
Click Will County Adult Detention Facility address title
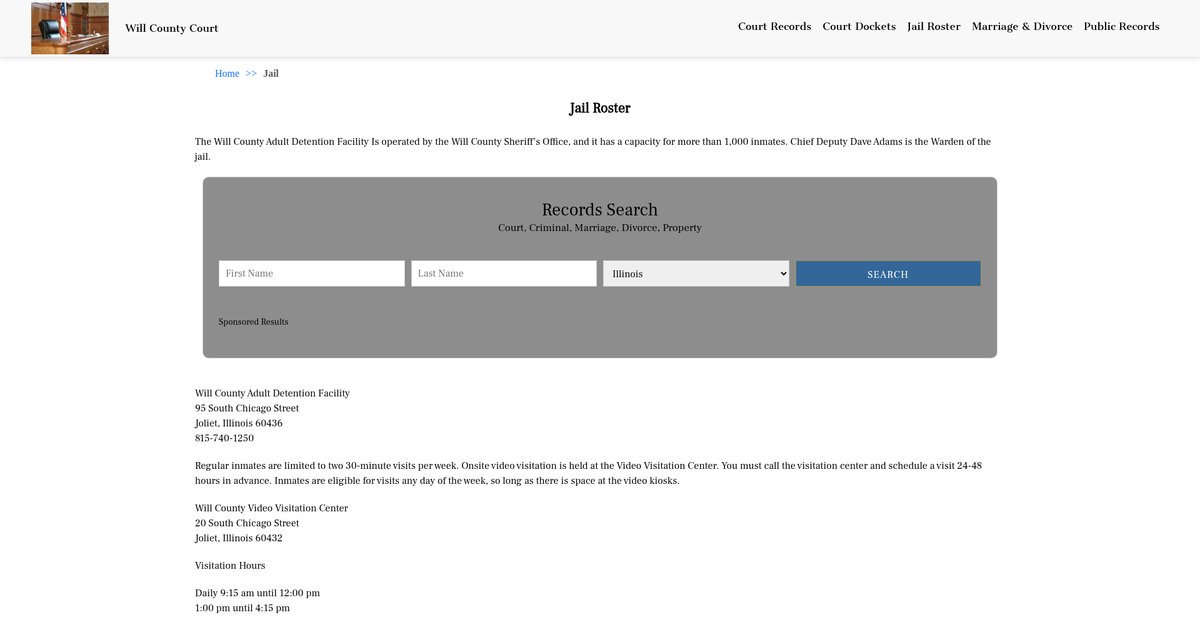point(272,393)
